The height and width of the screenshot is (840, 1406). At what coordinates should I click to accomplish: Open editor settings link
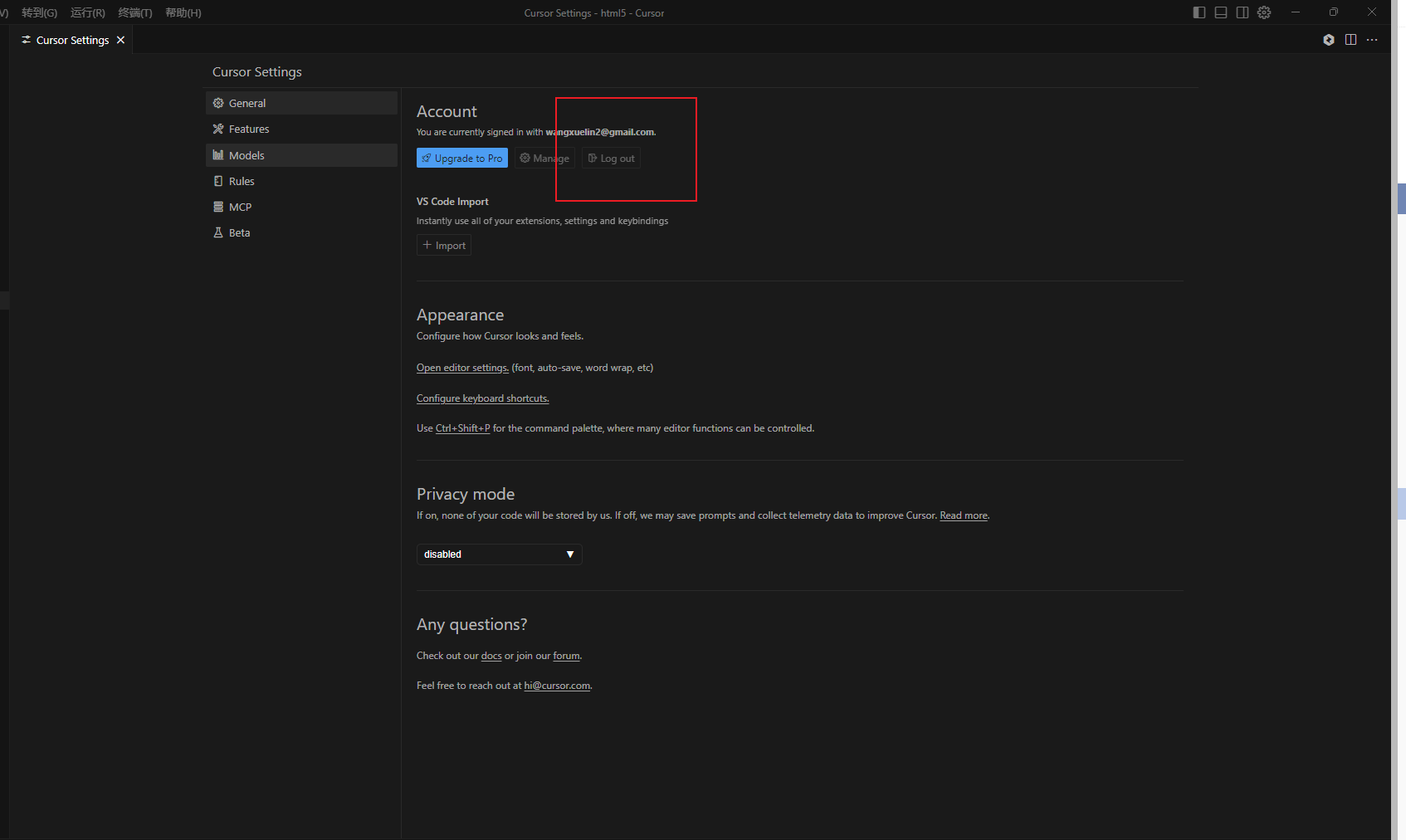click(x=462, y=368)
